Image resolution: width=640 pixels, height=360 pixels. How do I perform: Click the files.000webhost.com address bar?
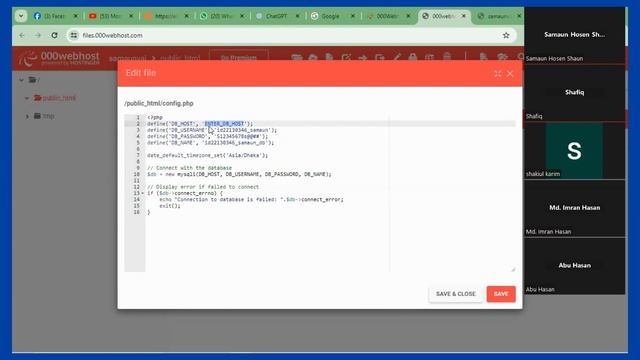point(291,36)
